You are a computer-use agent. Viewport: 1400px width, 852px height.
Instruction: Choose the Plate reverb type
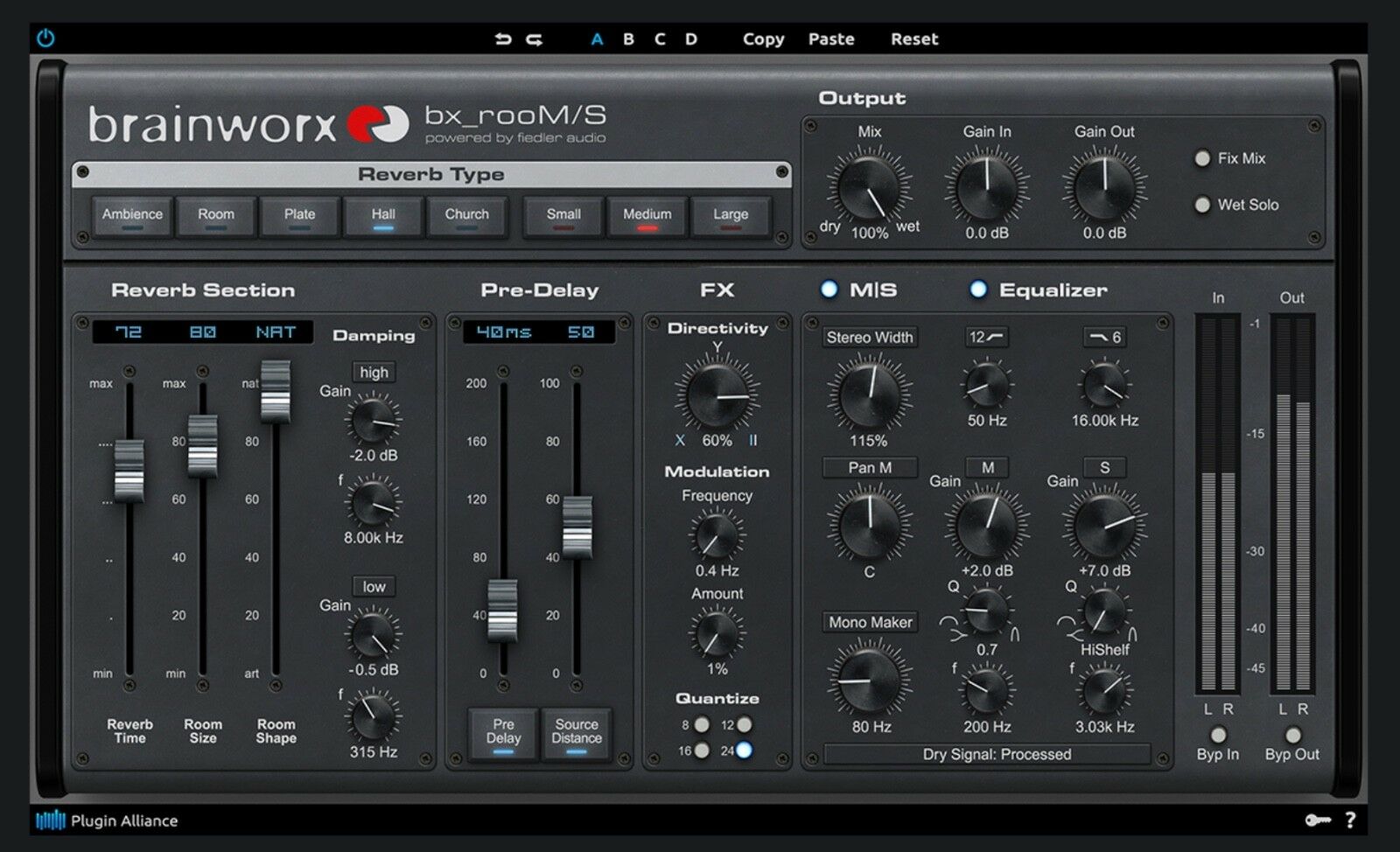[x=299, y=216]
